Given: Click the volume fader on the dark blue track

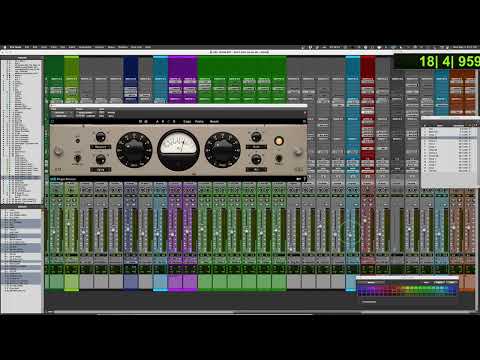Looking at the screenshot, I should click(x=128, y=229).
